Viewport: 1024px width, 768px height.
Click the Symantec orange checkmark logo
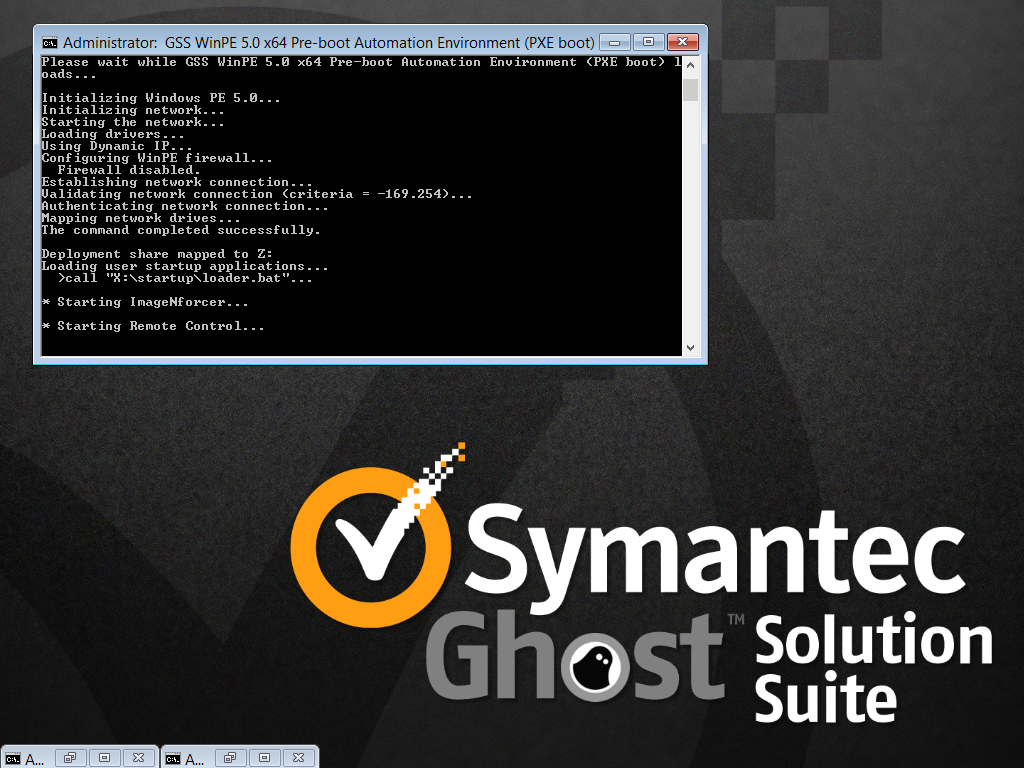(x=373, y=545)
